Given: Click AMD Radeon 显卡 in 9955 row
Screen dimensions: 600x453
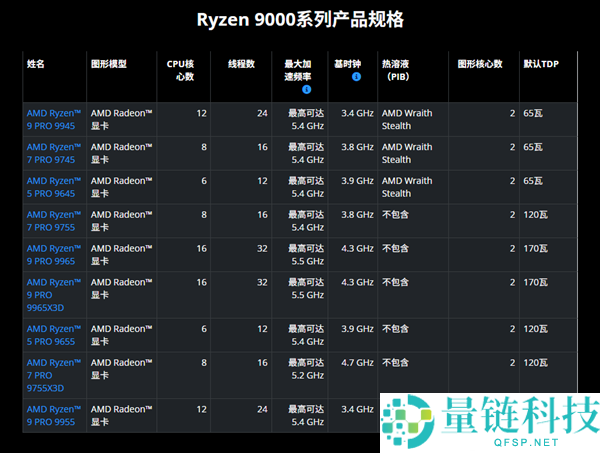Looking at the screenshot, I should [x=121, y=416].
